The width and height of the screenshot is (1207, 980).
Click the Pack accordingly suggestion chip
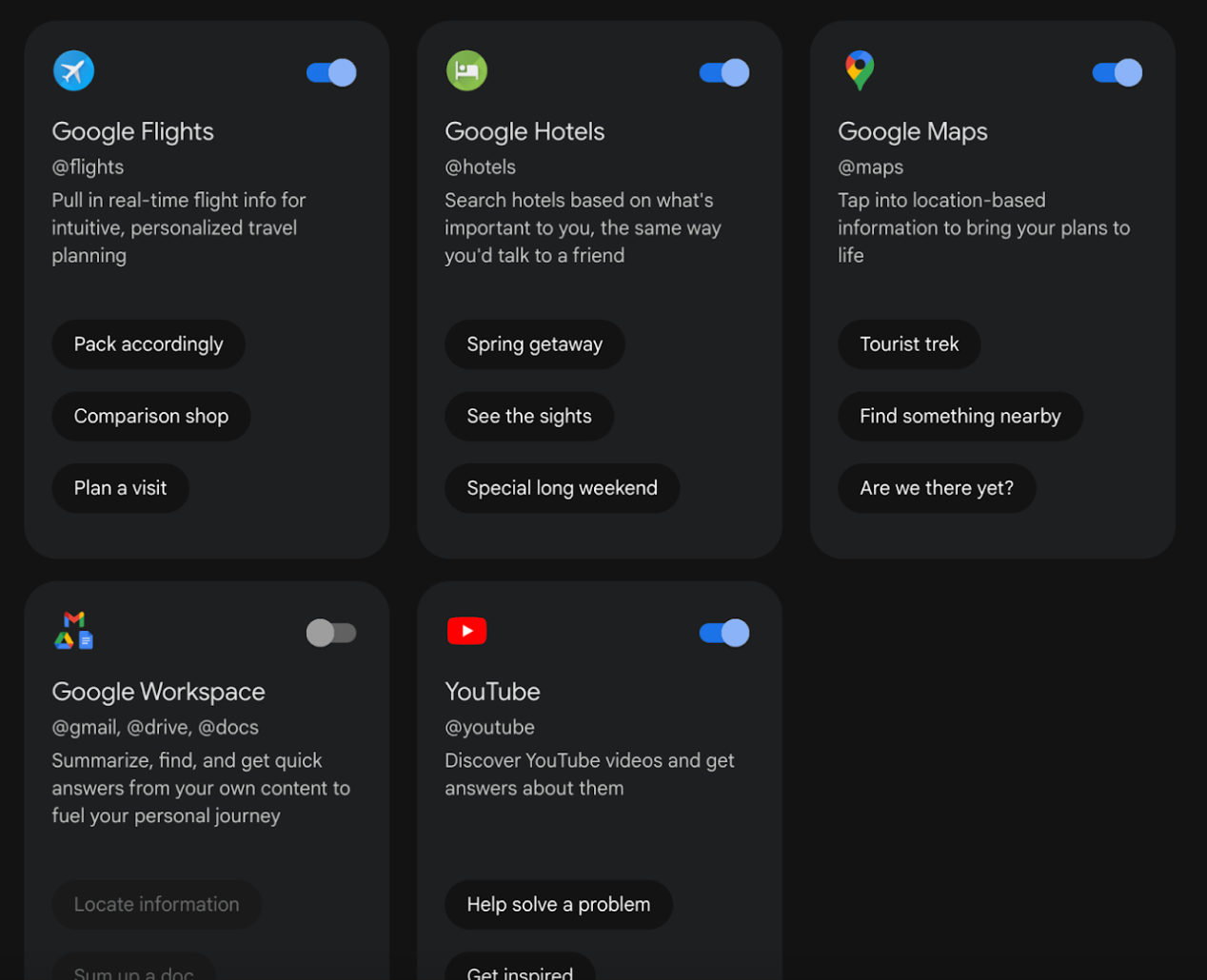click(148, 344)
